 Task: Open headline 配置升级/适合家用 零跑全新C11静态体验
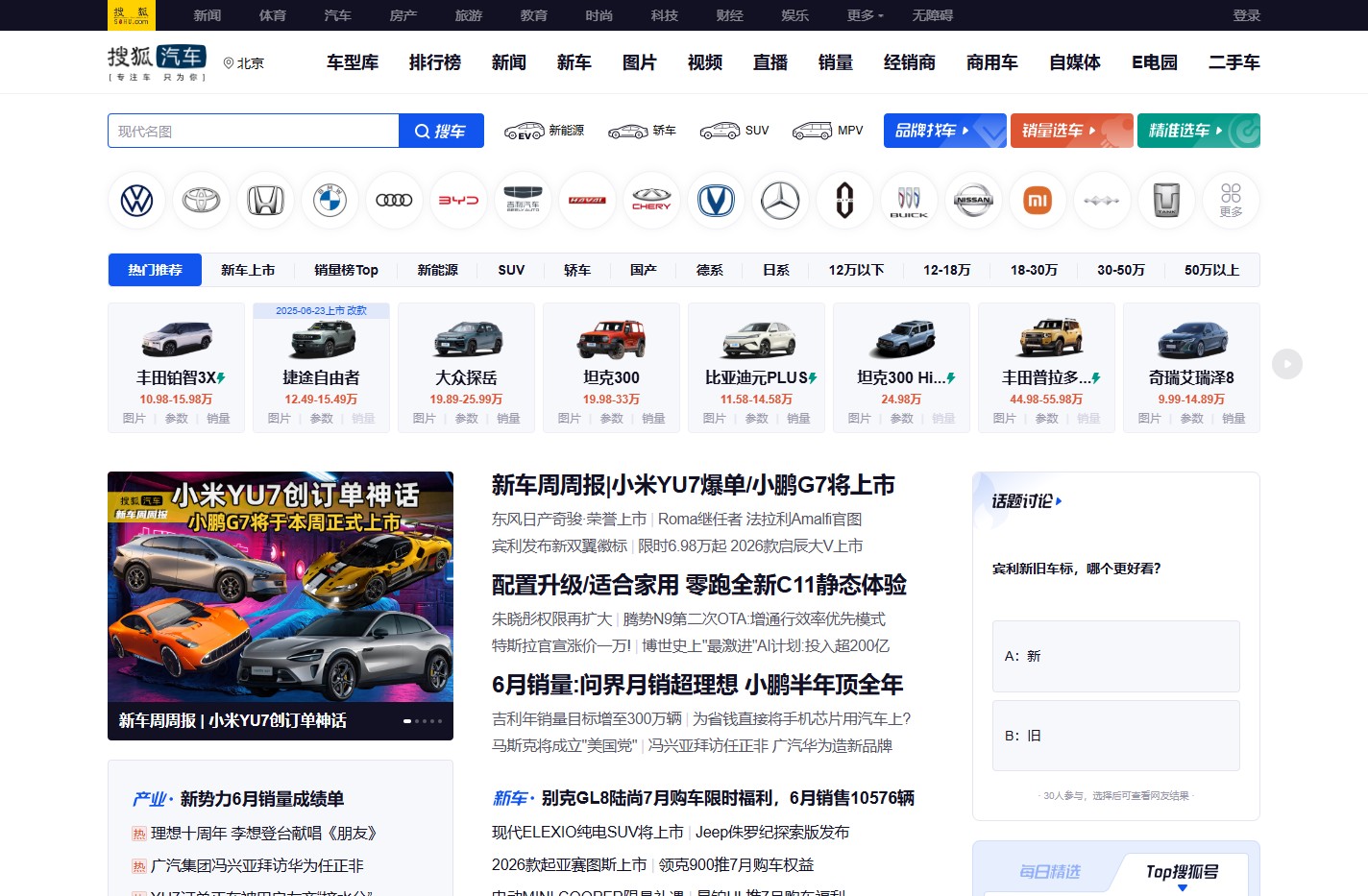[699, 585]
